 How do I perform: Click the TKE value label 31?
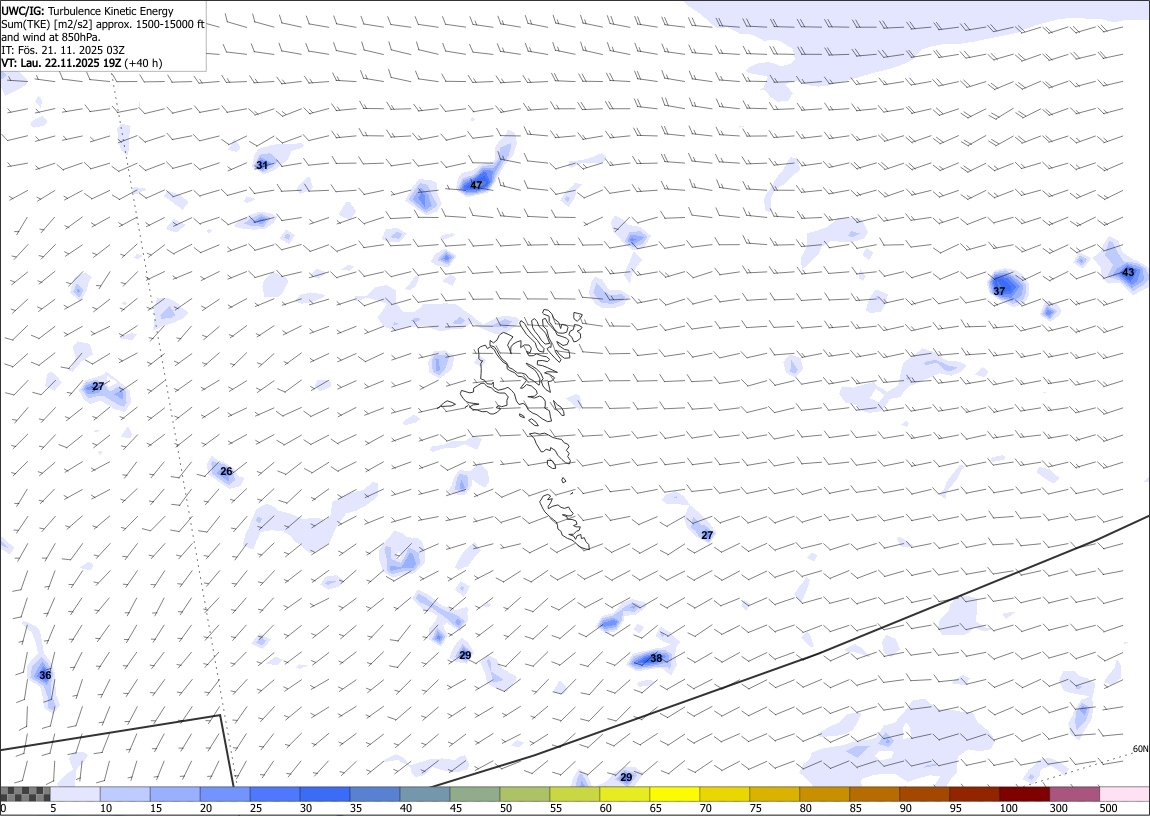point(262,165)
